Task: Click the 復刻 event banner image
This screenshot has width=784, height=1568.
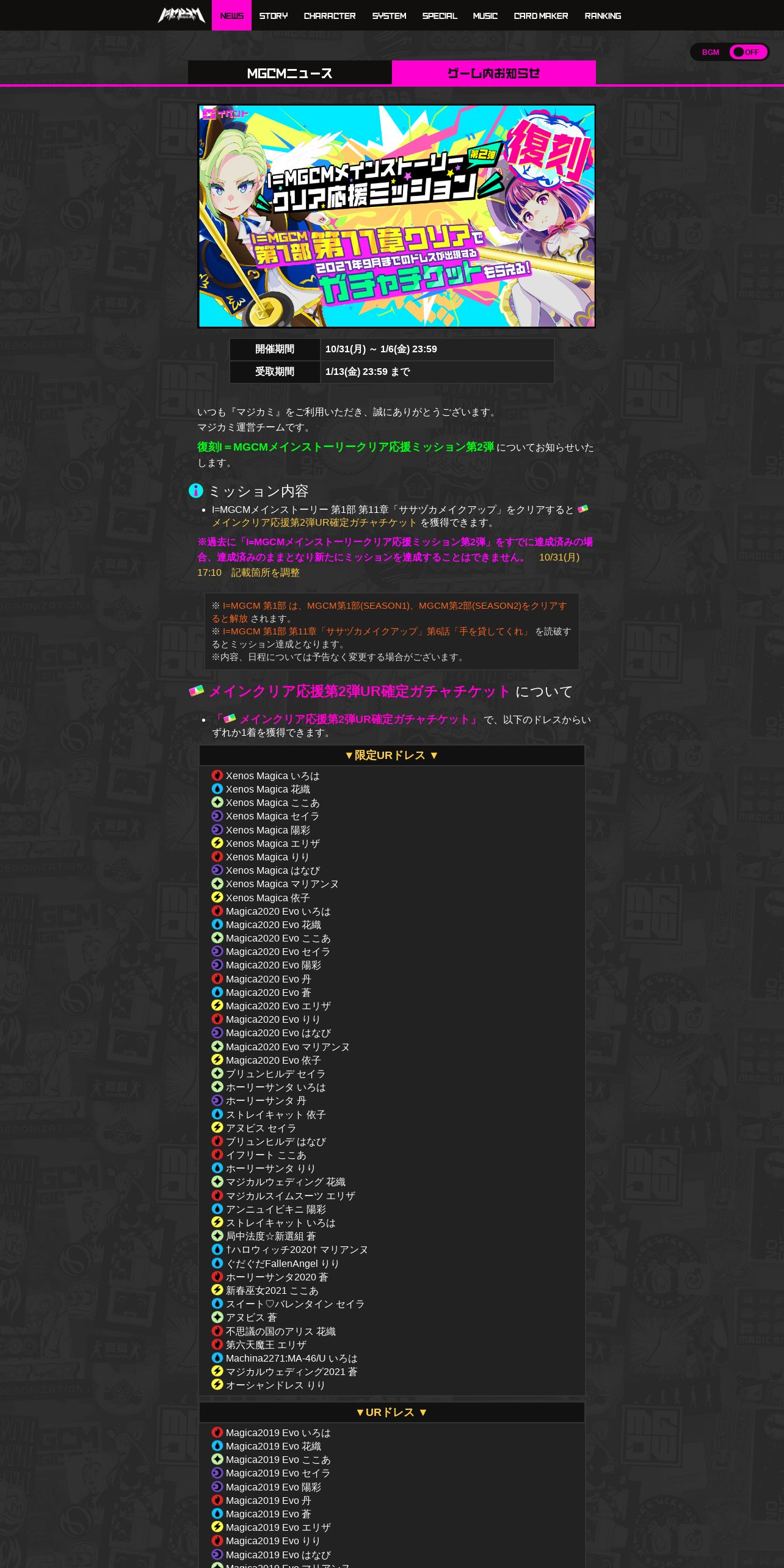Action: (396, 216)
